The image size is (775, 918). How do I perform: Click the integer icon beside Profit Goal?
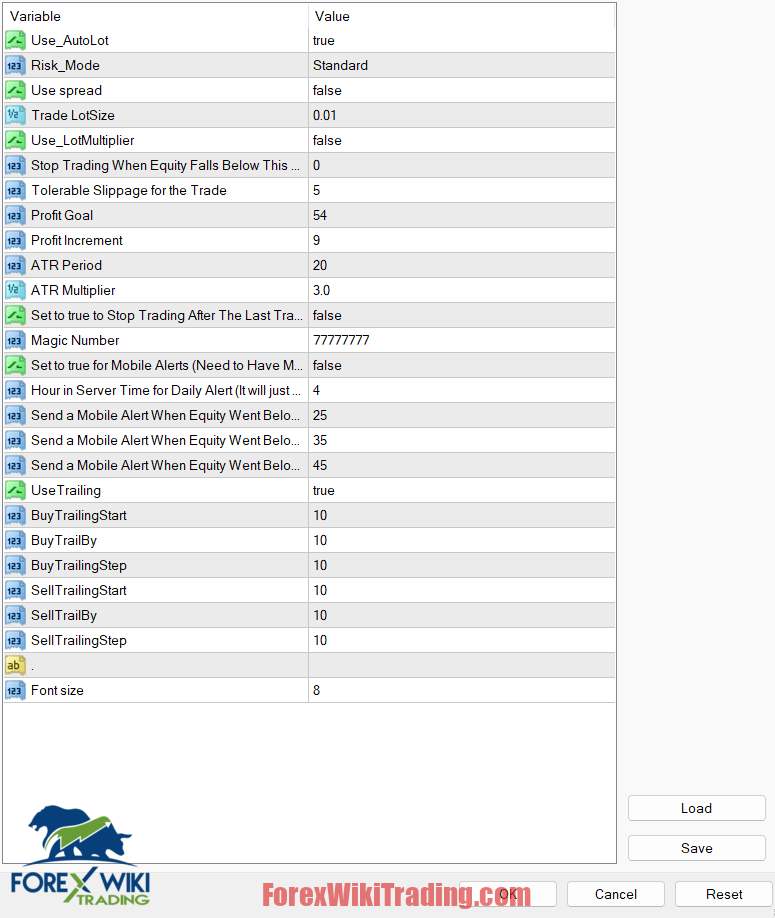(15, 215)
